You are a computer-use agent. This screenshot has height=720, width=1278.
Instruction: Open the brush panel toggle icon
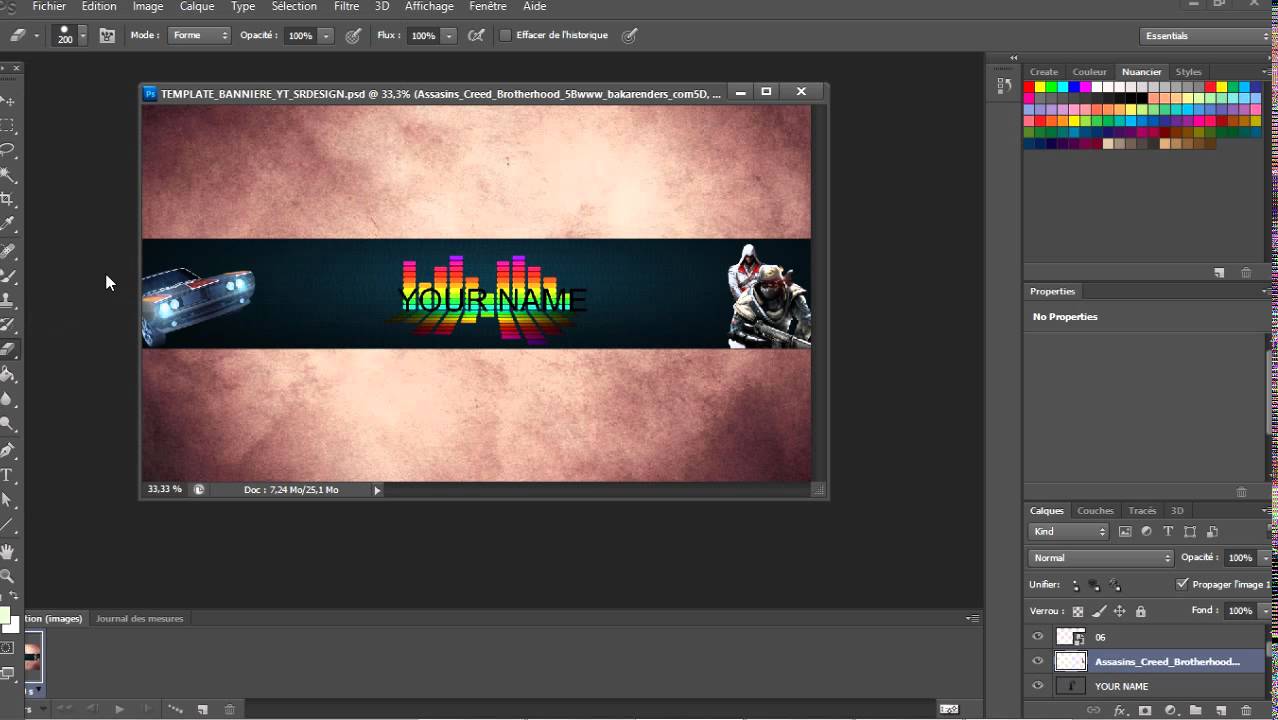pos(107,35)
